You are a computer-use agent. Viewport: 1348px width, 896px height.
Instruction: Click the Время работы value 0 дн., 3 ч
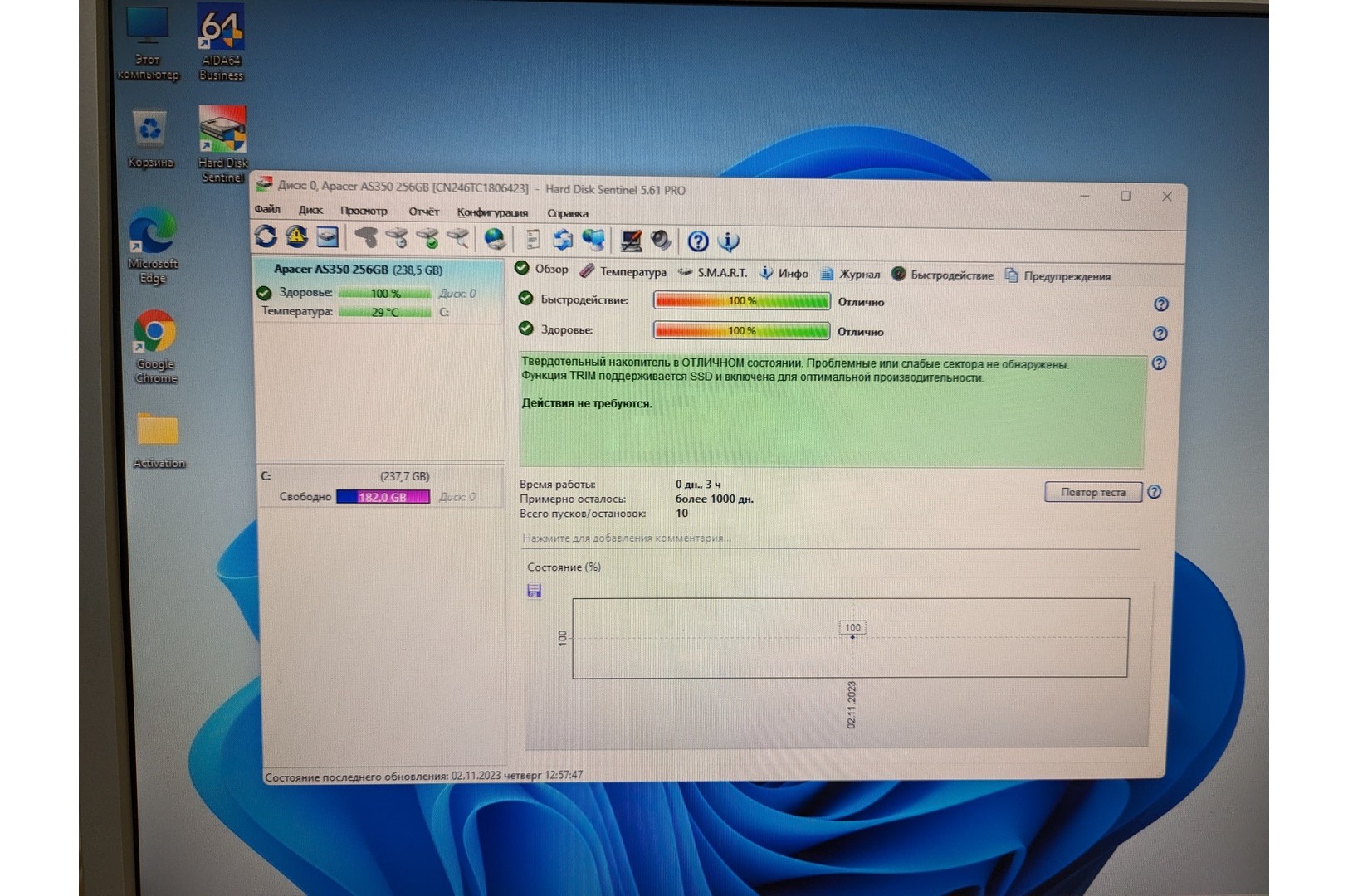click(698, 484)
